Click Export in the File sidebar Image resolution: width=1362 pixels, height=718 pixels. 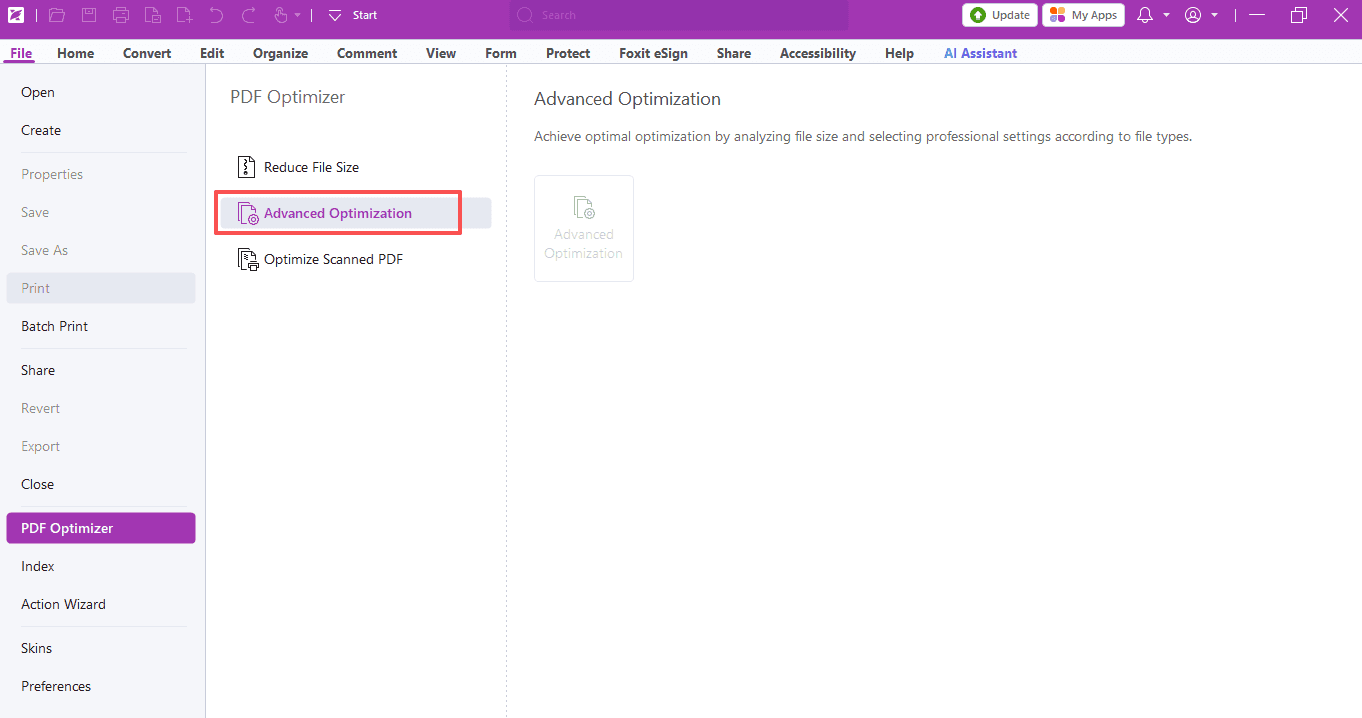tap(101, 446)
